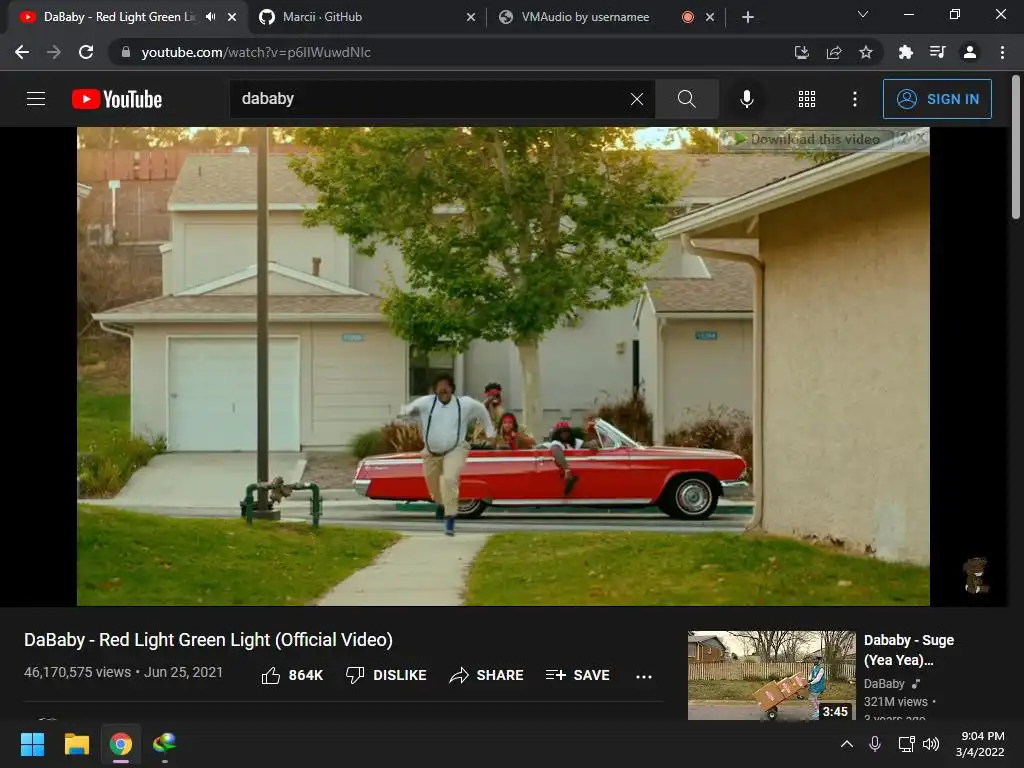Click the page vertical scrollbar
The image size is (1024, 768).
(x=1016, y=147)
